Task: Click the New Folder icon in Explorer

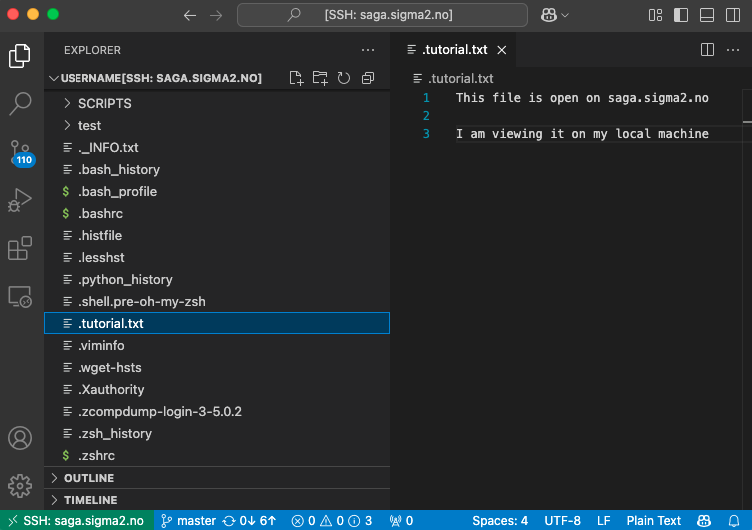Action: pyautogui.click(x=320, y=78)
